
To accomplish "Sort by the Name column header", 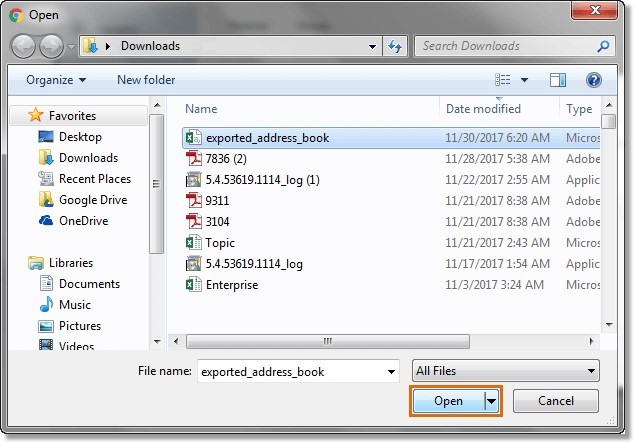I will 201,109.
